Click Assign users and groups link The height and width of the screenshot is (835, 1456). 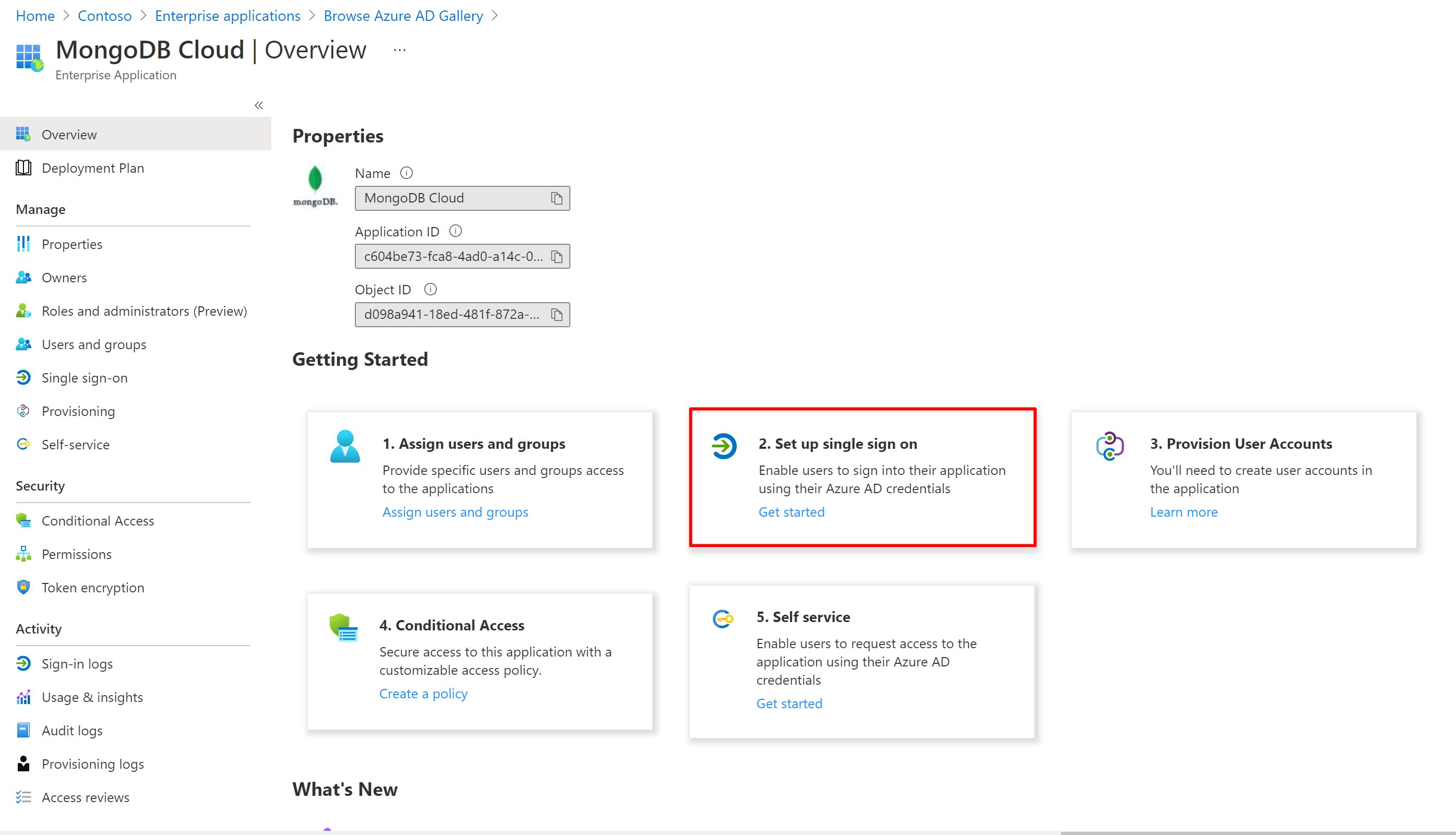pyautogui.click(x=455, y=511)
